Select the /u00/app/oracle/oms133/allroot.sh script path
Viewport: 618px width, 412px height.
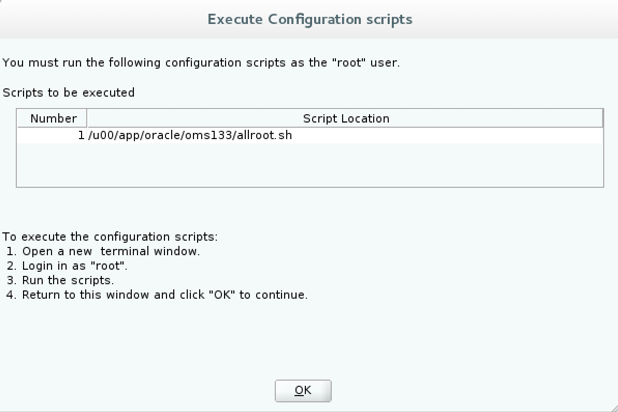[x=190, y=135]
